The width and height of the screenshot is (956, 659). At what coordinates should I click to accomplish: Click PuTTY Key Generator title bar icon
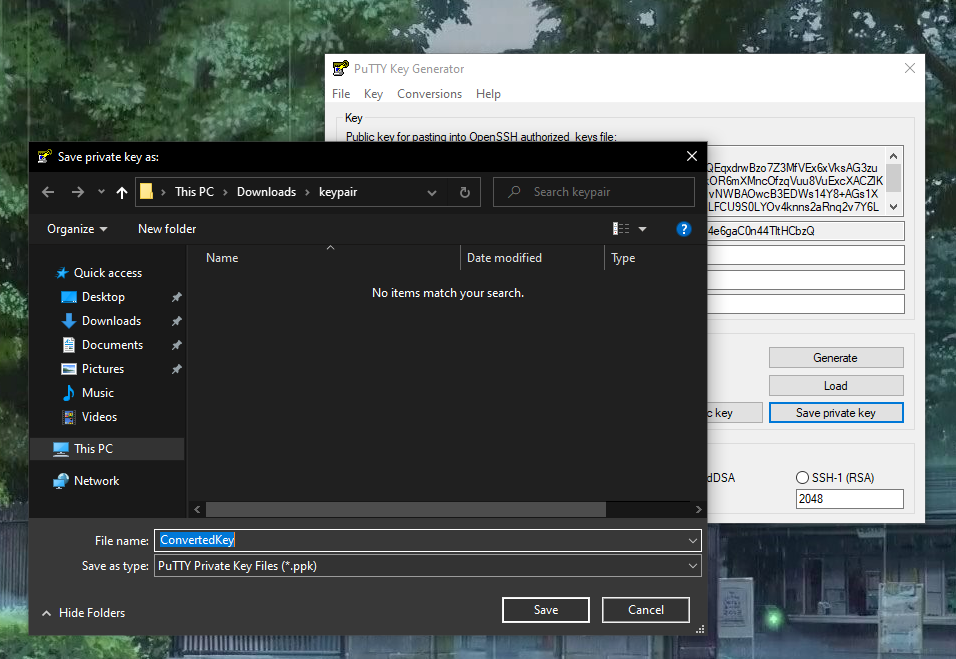[341, 68]
